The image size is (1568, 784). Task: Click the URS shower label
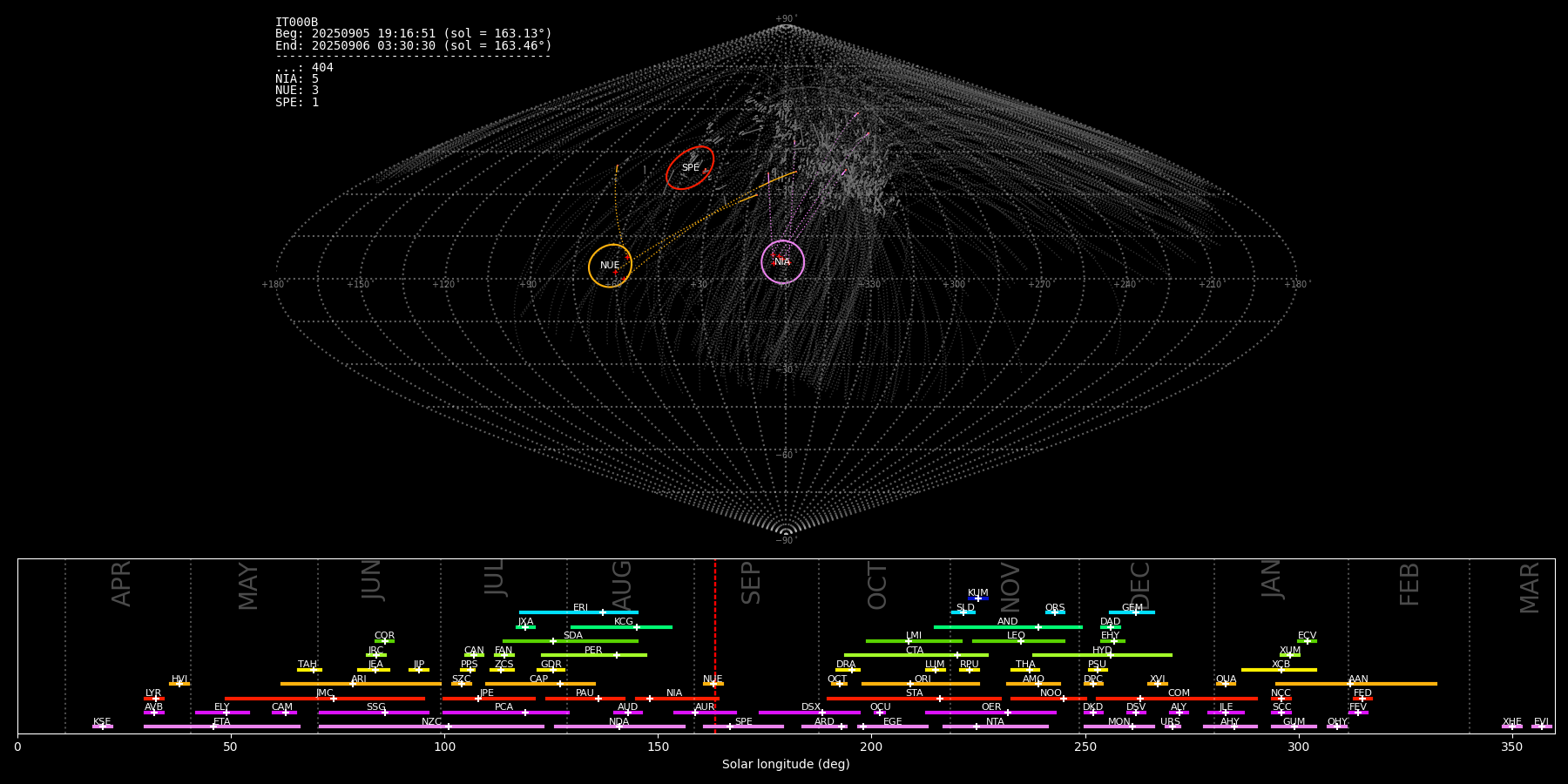click(1170, 722)
